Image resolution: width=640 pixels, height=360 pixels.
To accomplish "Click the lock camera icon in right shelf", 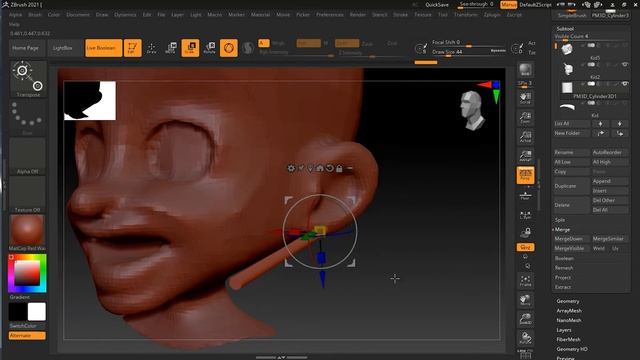I will tap(525, 233).
